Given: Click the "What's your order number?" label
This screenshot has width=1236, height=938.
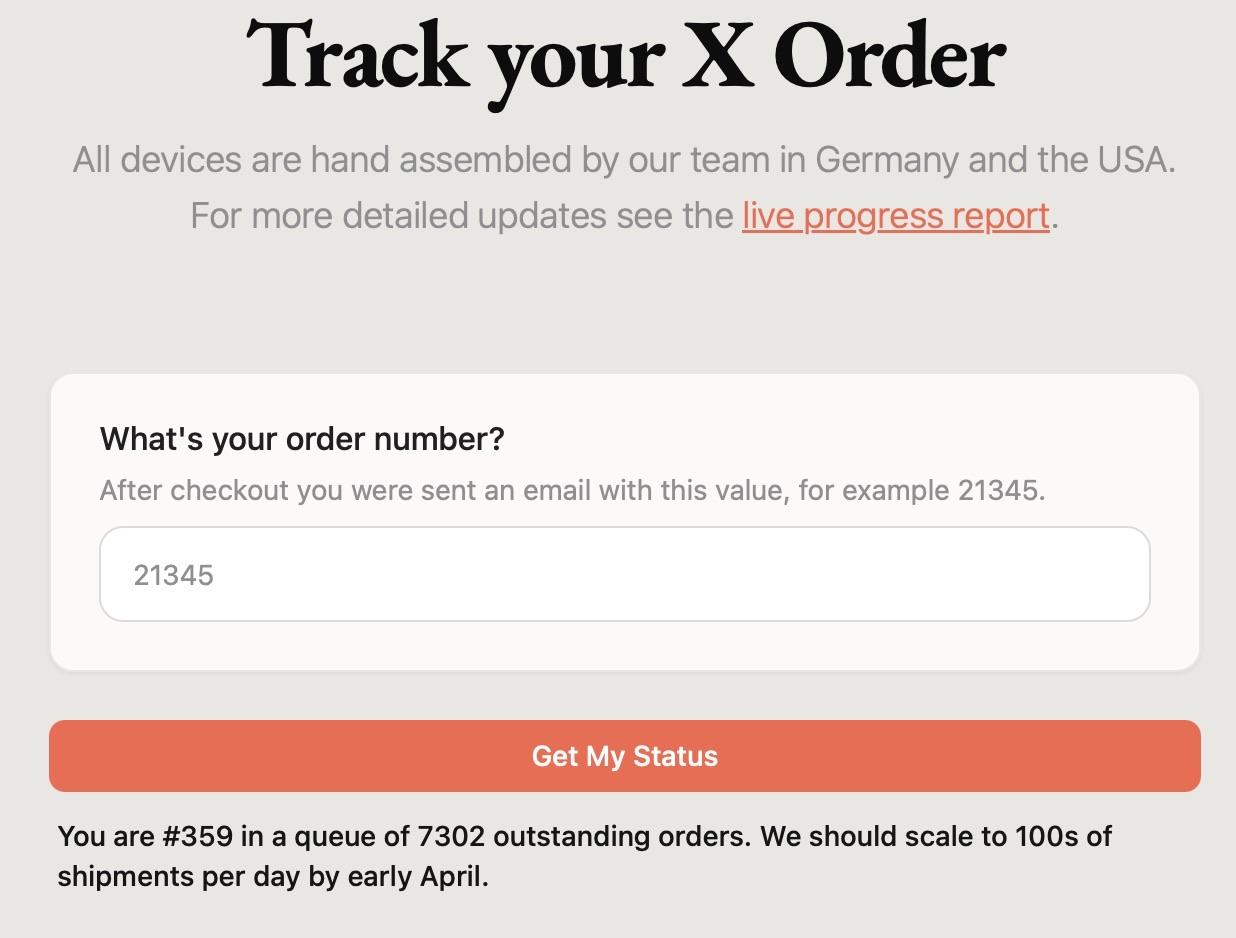Looking at the screenshot, I should pos(302,438).
